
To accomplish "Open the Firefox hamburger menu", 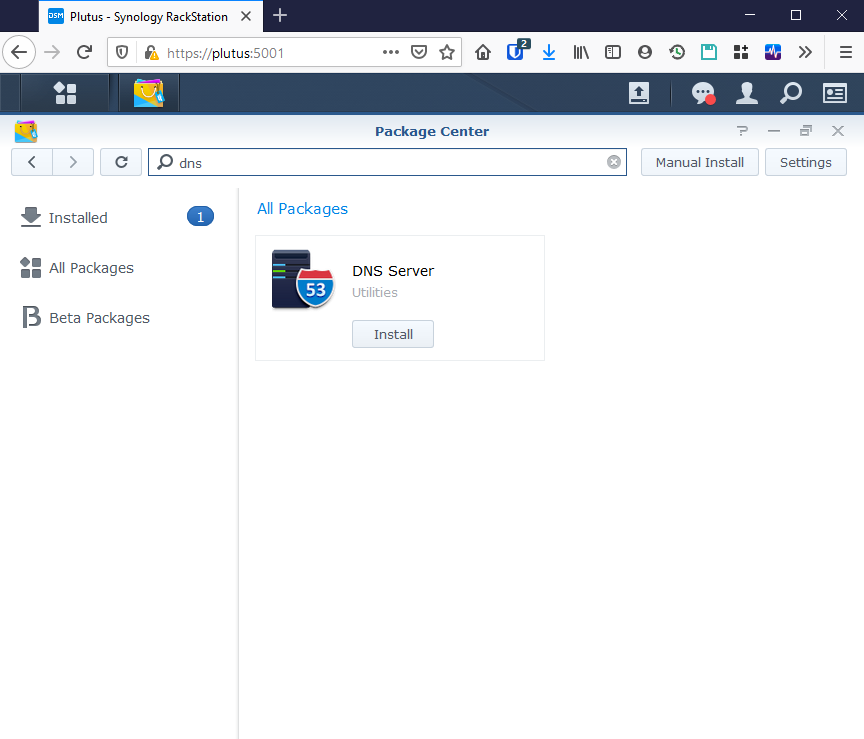I will pos(846,52).
